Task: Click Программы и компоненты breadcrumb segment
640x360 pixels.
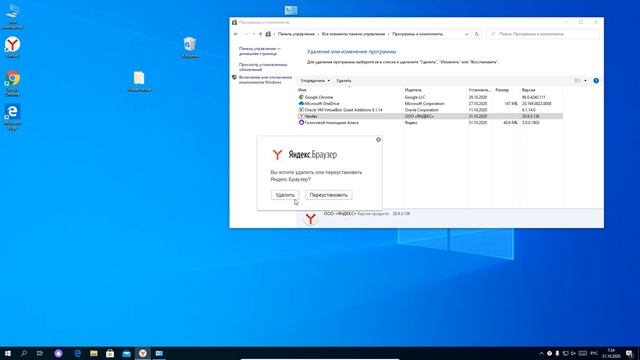Action: point(418,34)
